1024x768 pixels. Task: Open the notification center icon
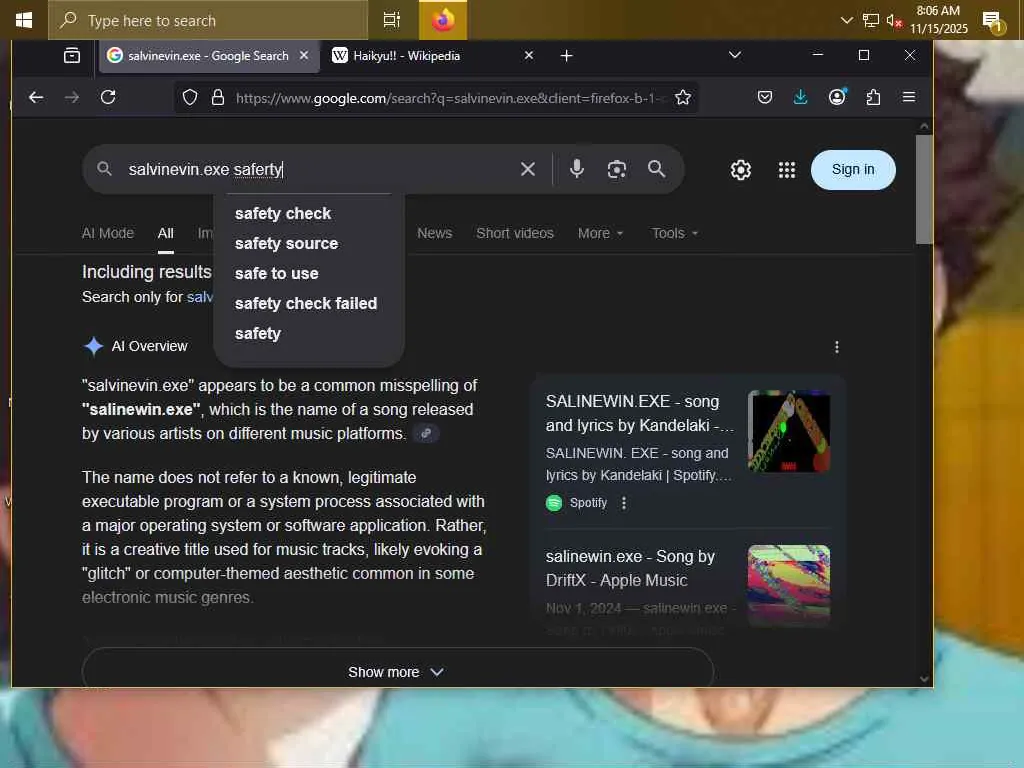coord(993,22)
